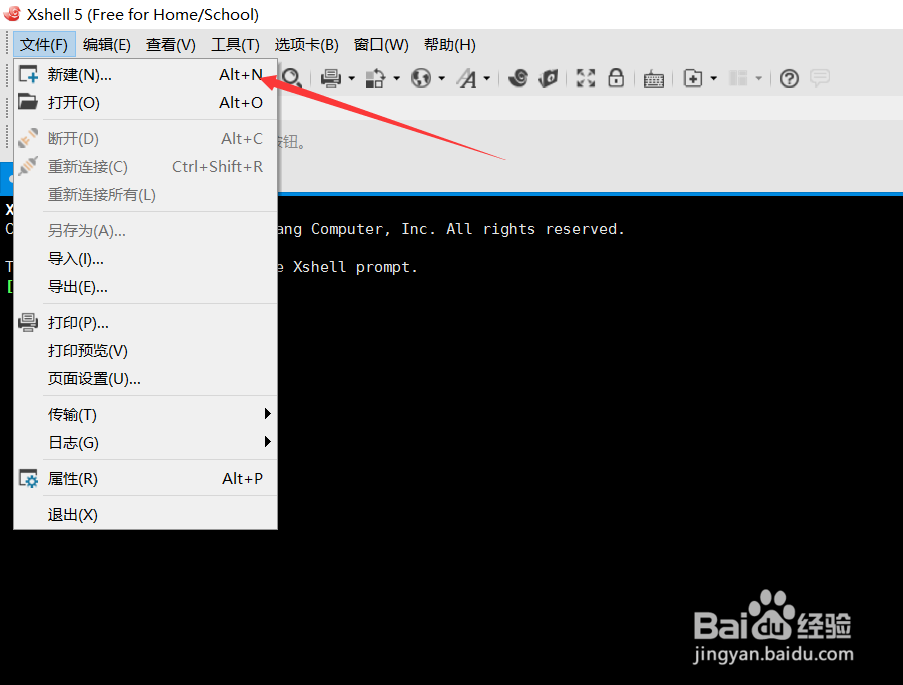Image resolution: width=903 pixels, height=685 pixels.
Task: Choose 打开(O) menu entry
Action: (145, 103)
